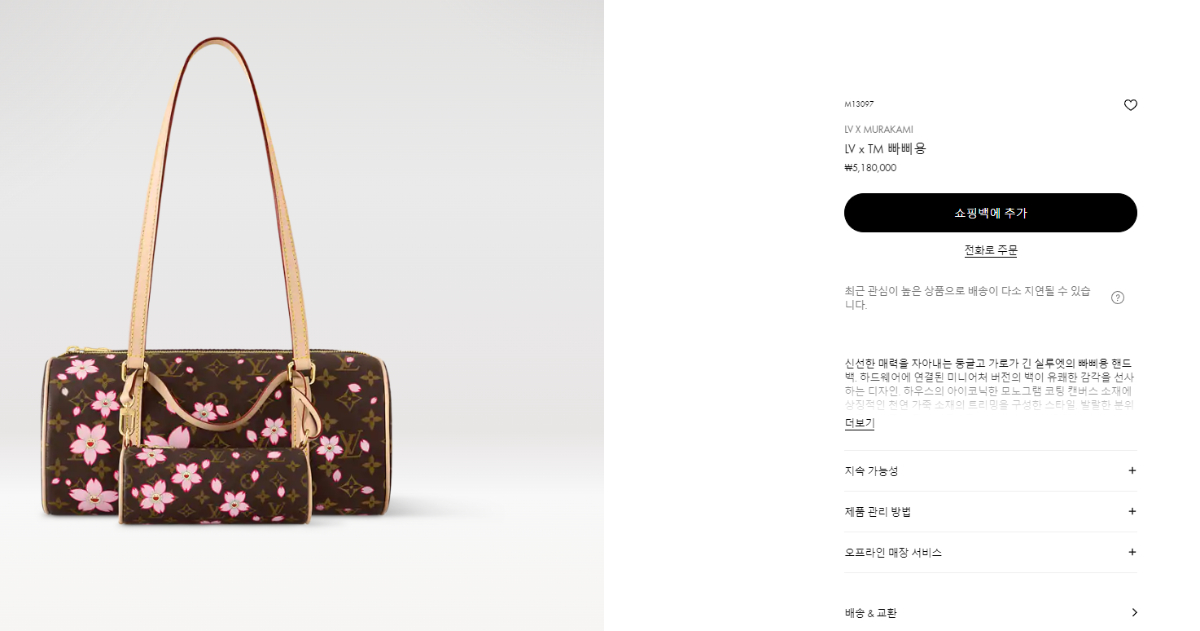This screenshot has width=1200, height=631.
Task: Click the plus icon beside 지속 가능성
Action: 1132,470
